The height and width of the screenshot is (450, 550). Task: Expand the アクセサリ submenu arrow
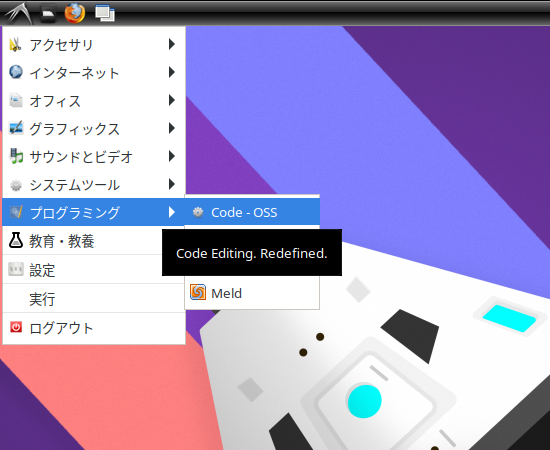pos(172,44)
